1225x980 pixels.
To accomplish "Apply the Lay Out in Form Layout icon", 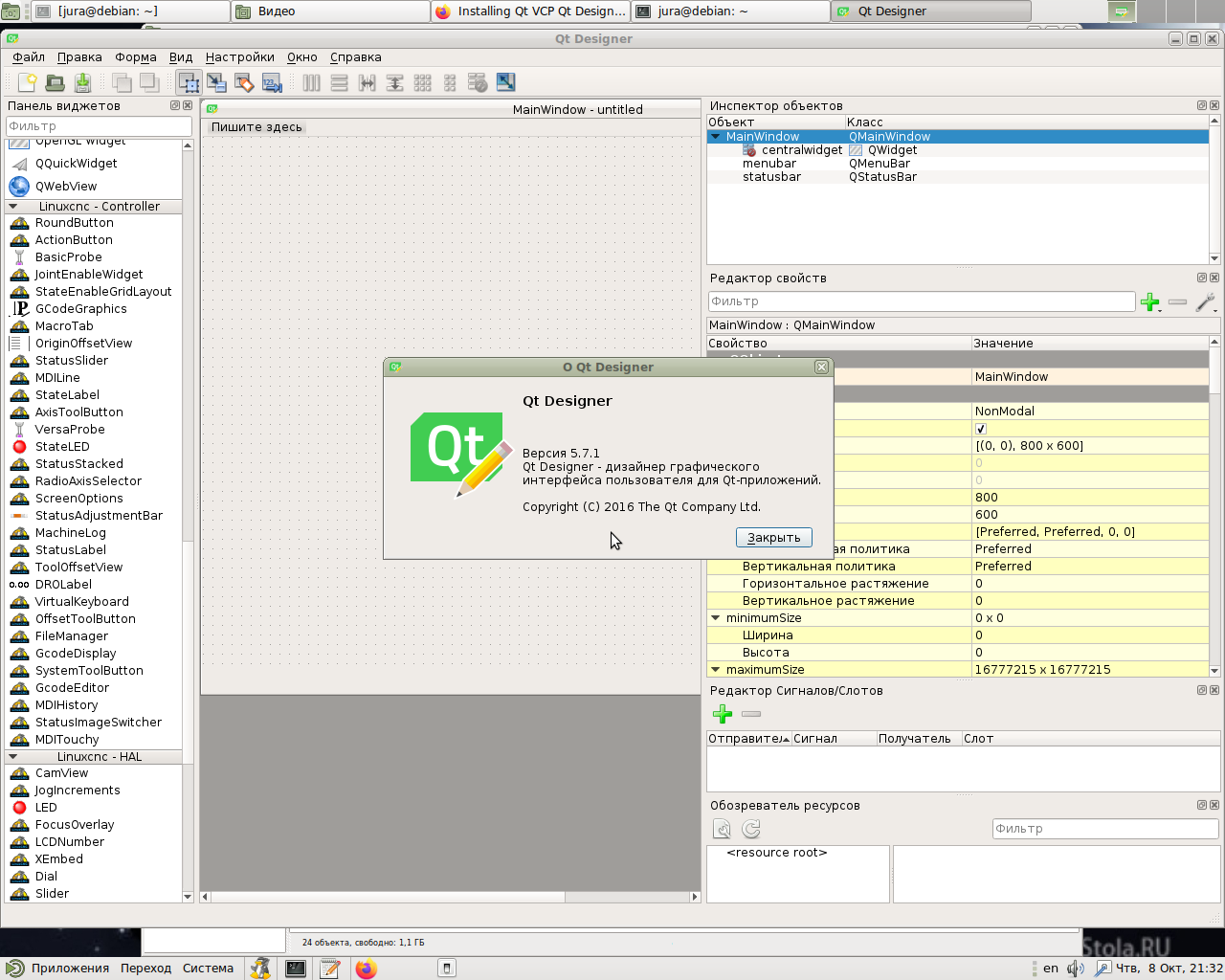I will 450,82.
